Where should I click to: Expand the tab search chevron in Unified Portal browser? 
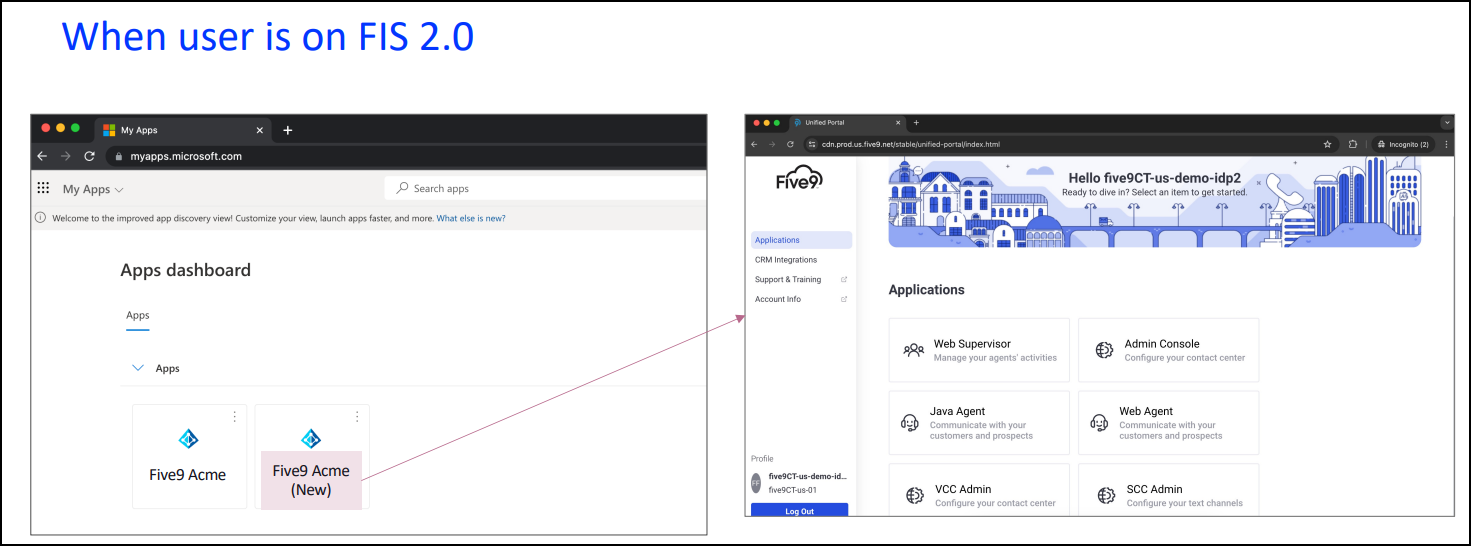coord(1446,122)
